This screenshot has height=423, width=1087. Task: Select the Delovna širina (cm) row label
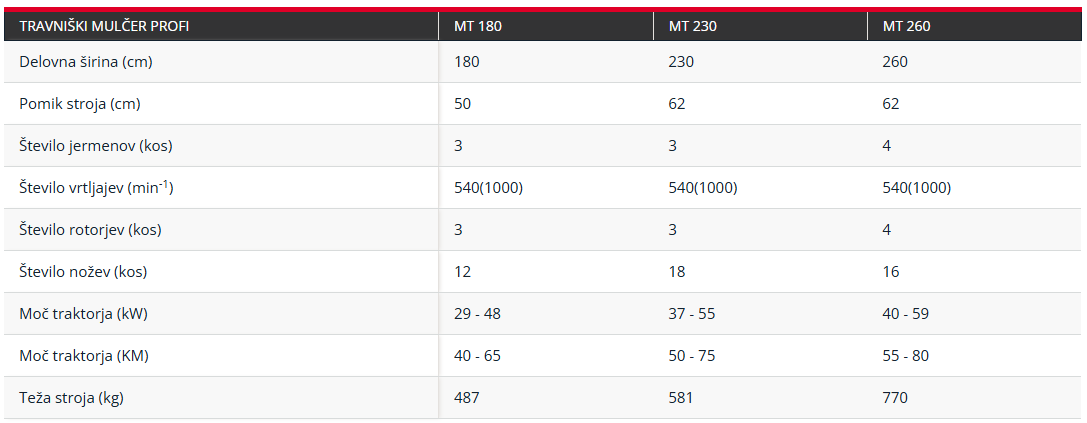point(86,62)
